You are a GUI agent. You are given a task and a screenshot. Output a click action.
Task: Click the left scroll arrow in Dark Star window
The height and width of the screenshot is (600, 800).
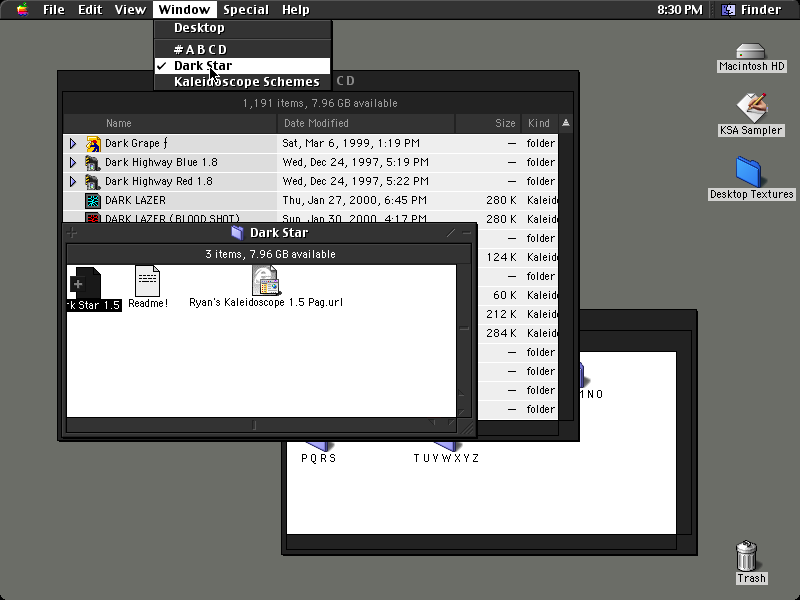pos(433,424)
